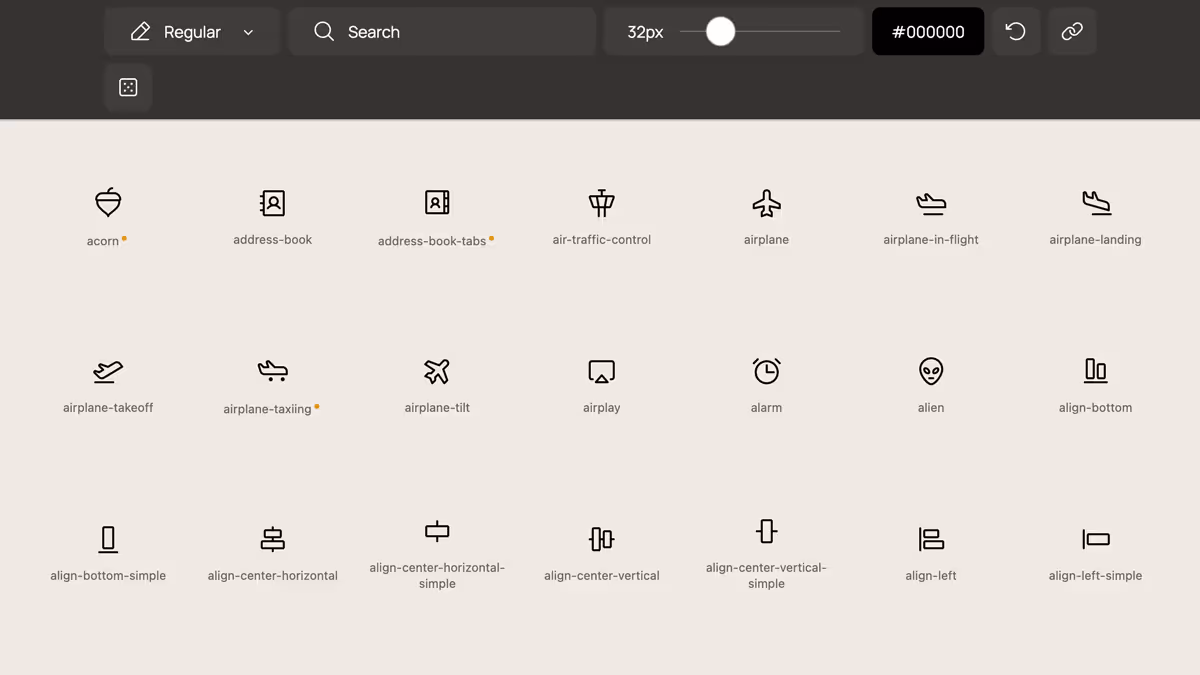Select the air-traffic-control icon
1200x675 pixels.
coord(601,203)
